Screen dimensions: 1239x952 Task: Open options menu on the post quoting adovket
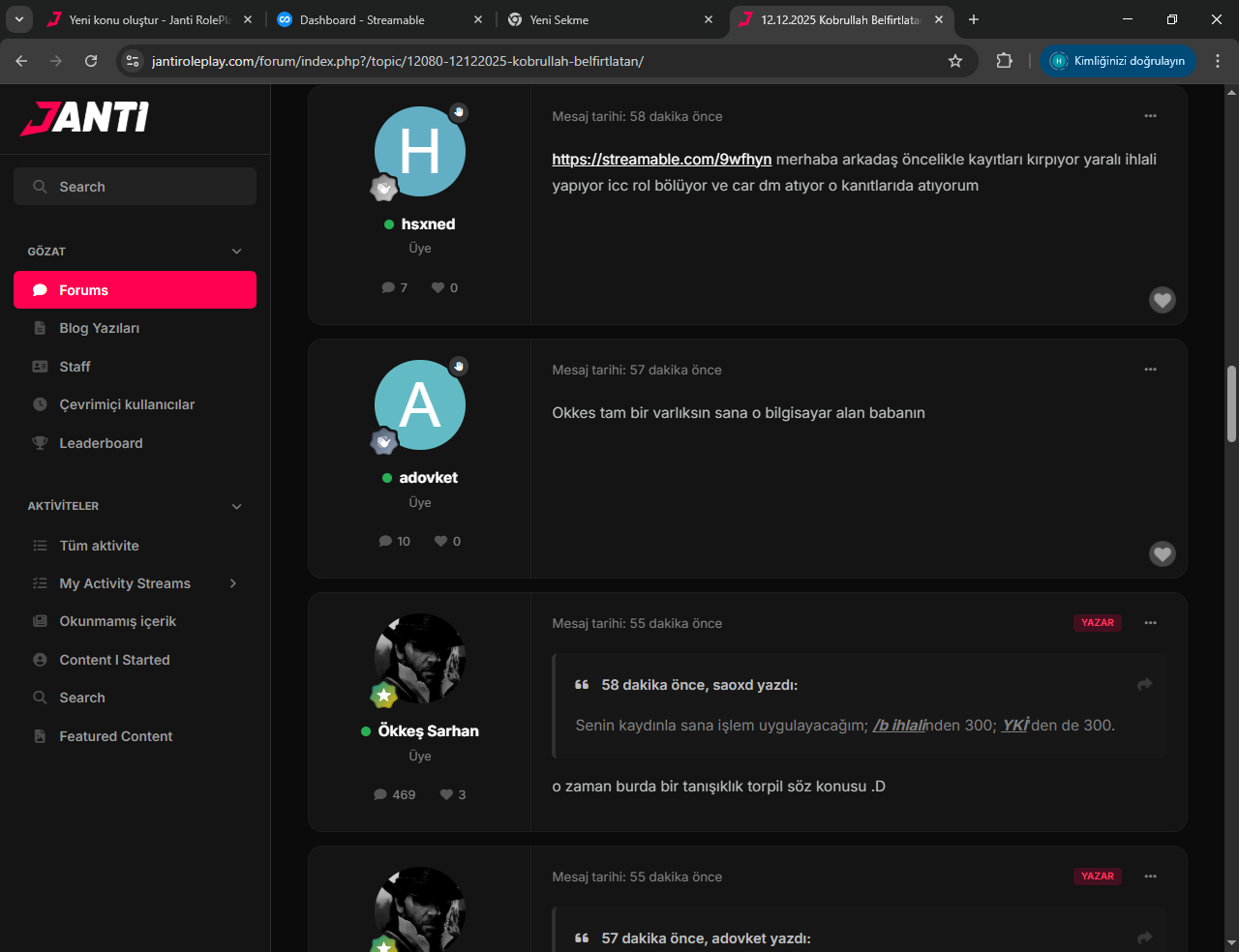[1150, 877]
